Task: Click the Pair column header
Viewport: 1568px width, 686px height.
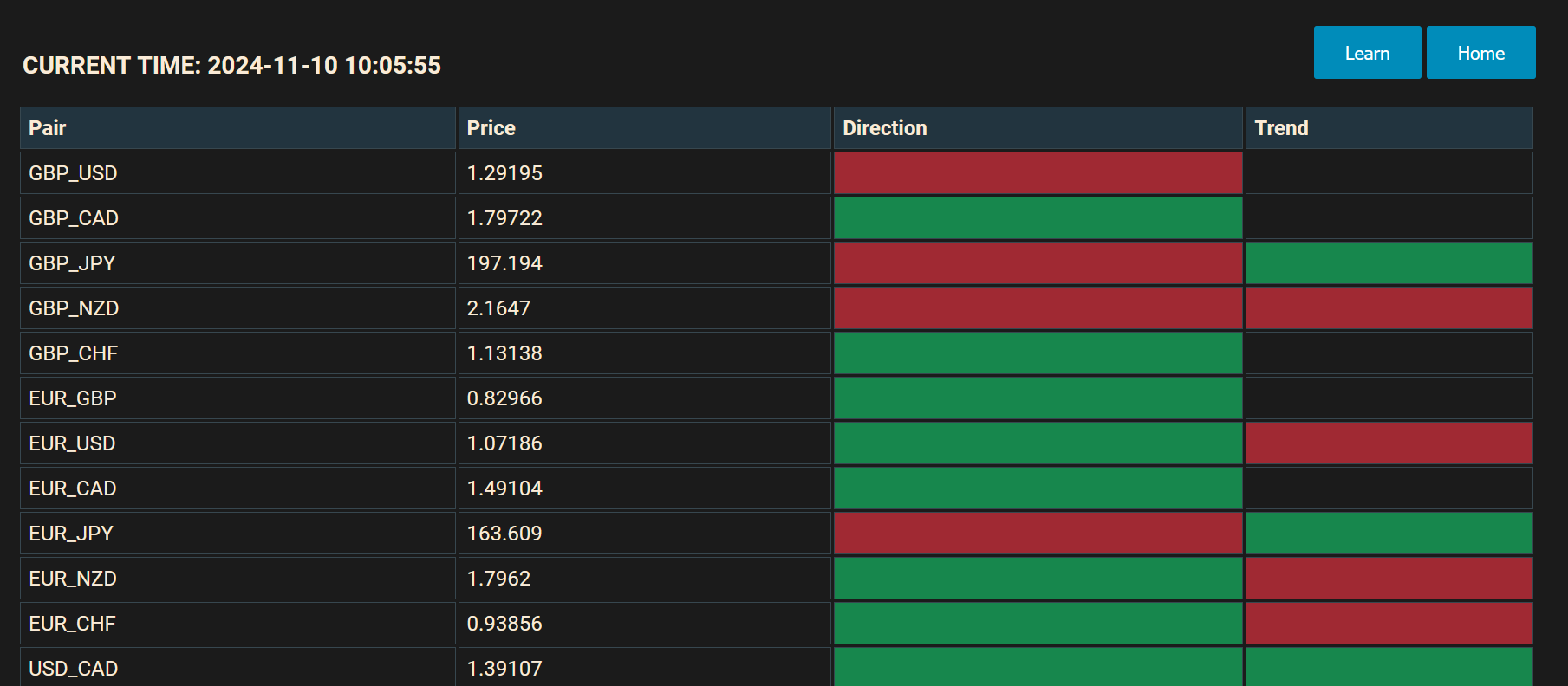Action: [x=48, y=128]
